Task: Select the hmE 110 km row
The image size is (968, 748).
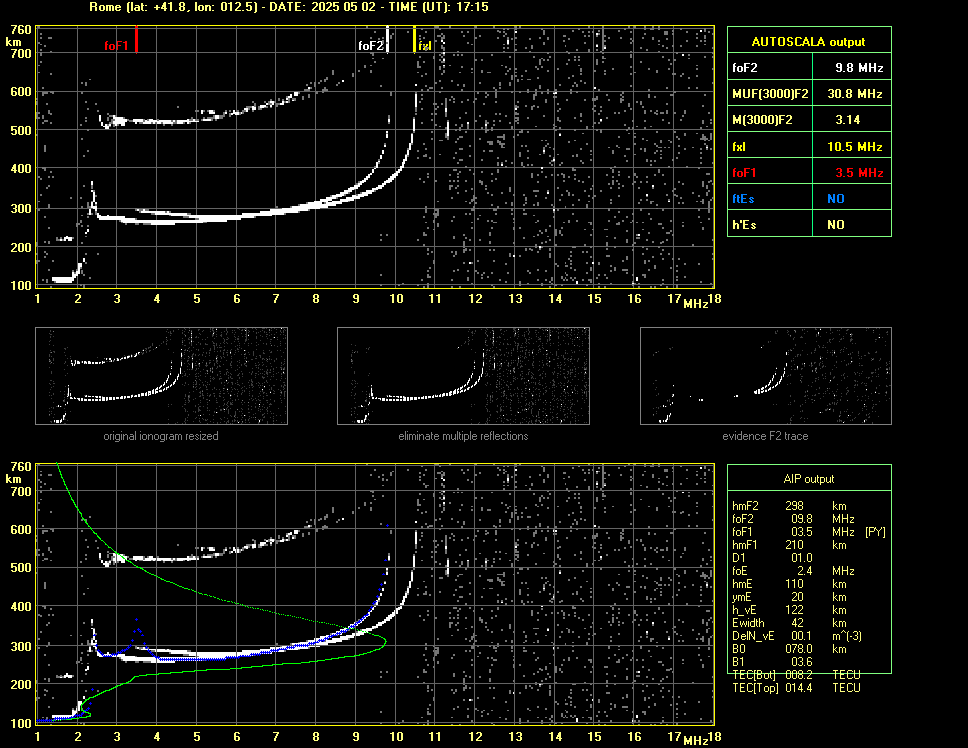Action: (789, 584)
